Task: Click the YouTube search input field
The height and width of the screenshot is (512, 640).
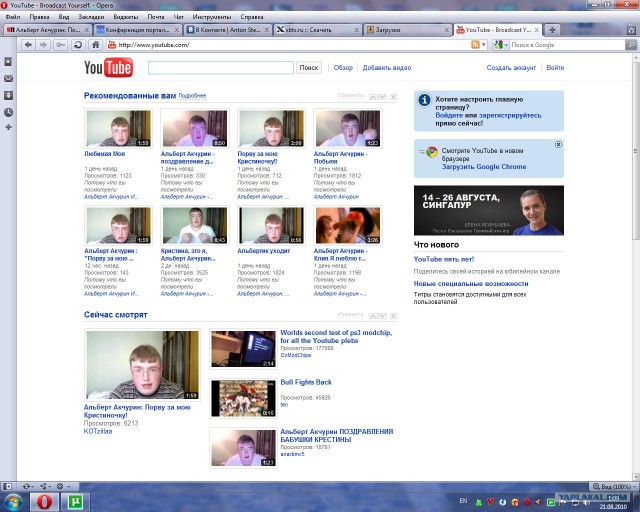Action: 220,68
